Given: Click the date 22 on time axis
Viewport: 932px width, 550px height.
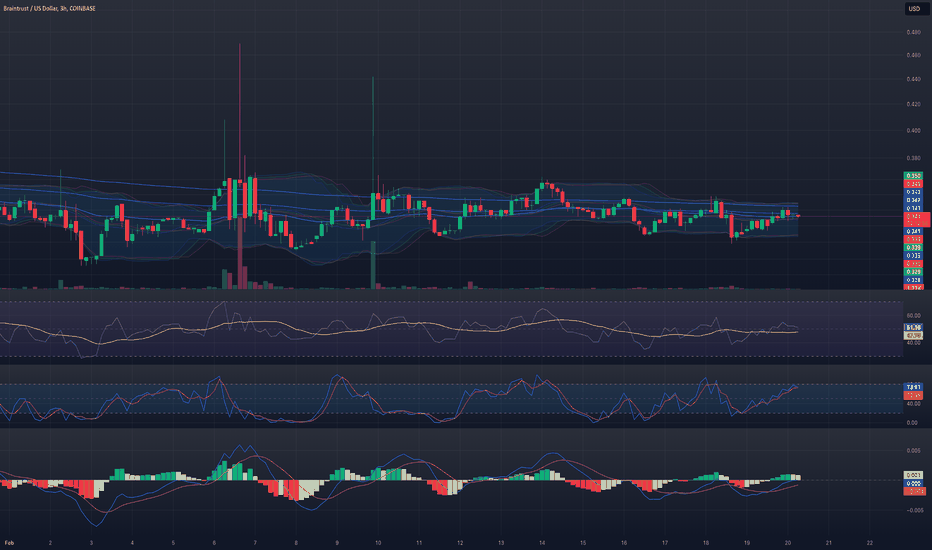Looking at the screenshot, I should click(x=870, y=543).
